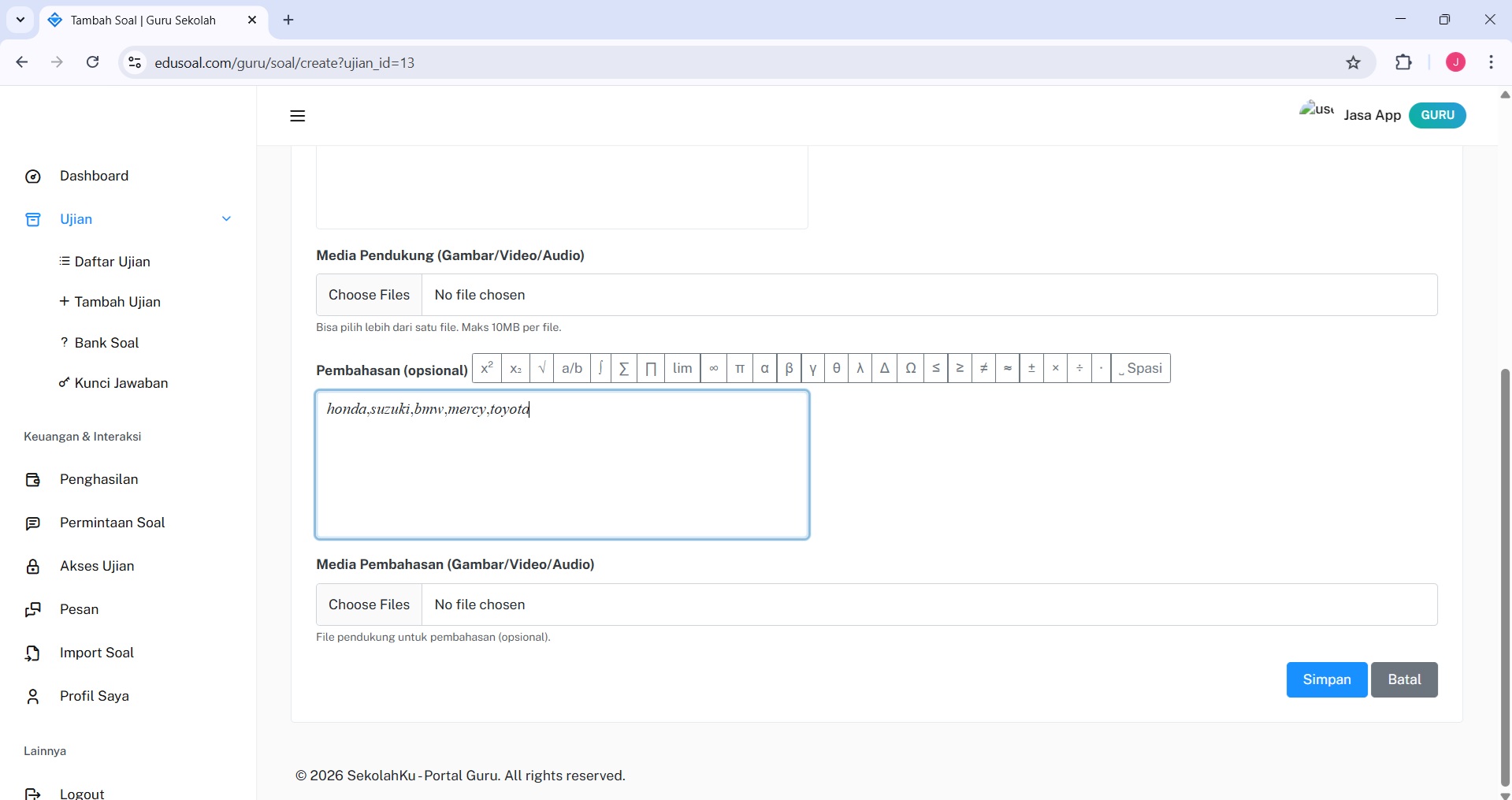1512x800 pixels.
Task: Insert the summation sigma symbol
Action: coord(624,368)
